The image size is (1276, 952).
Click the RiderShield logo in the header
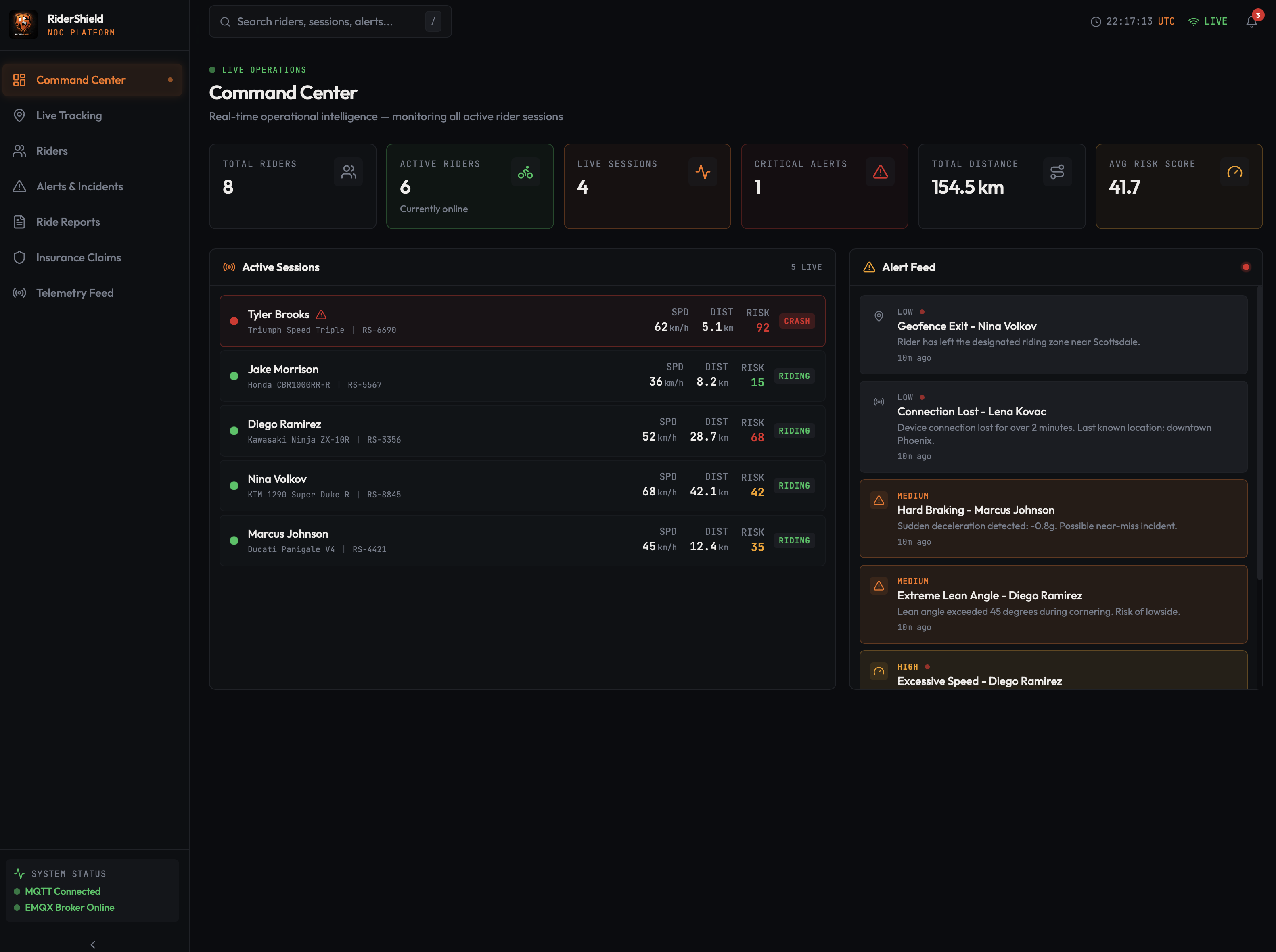coord(23,24)
